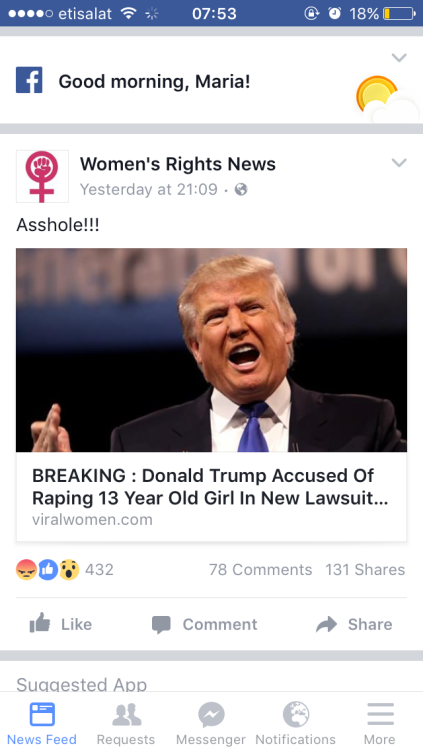423x750 pixels.
Task: Open Women's Rights News profile picture
Action: 43,176
